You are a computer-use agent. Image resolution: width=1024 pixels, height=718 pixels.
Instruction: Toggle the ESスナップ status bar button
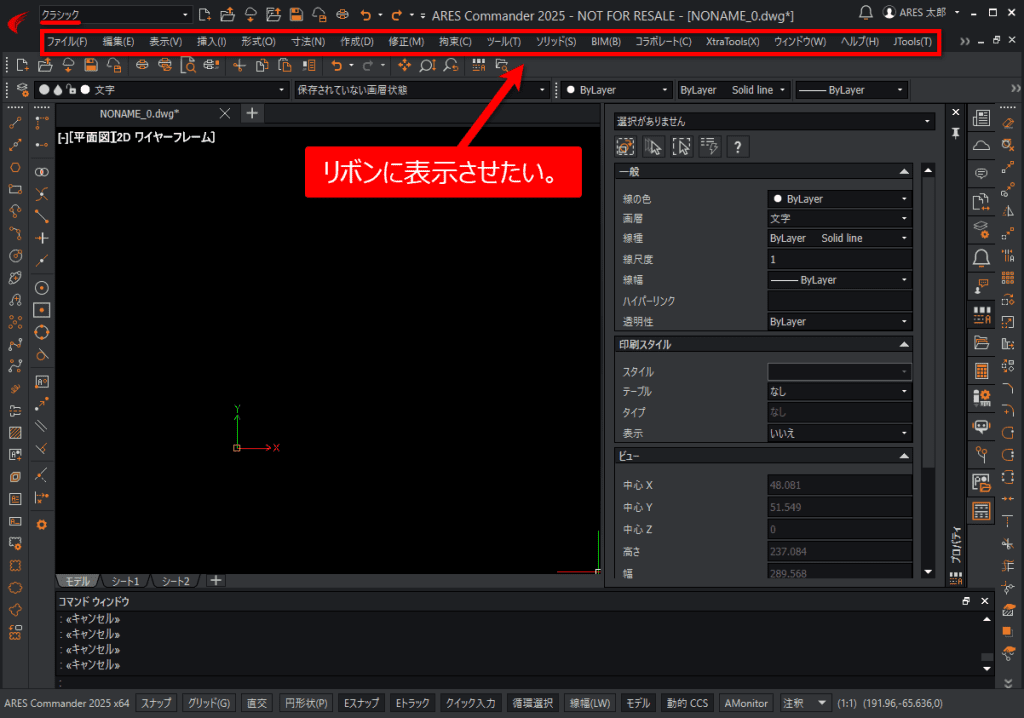click(361, 703)
